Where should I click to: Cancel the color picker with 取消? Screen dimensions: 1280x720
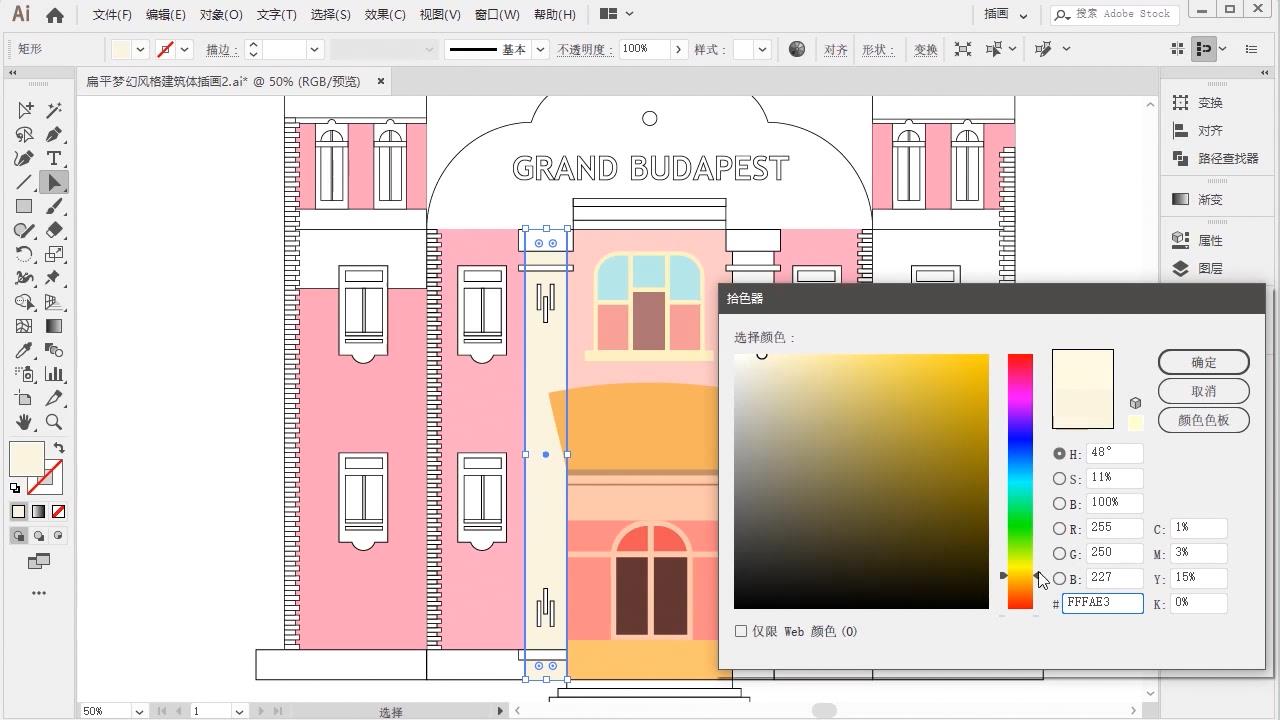[x=1204, y=391]
